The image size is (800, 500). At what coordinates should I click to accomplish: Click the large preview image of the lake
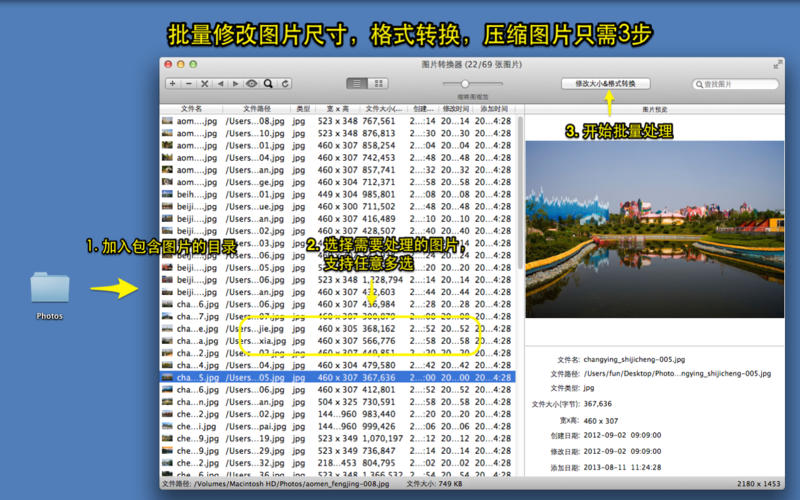654,229
